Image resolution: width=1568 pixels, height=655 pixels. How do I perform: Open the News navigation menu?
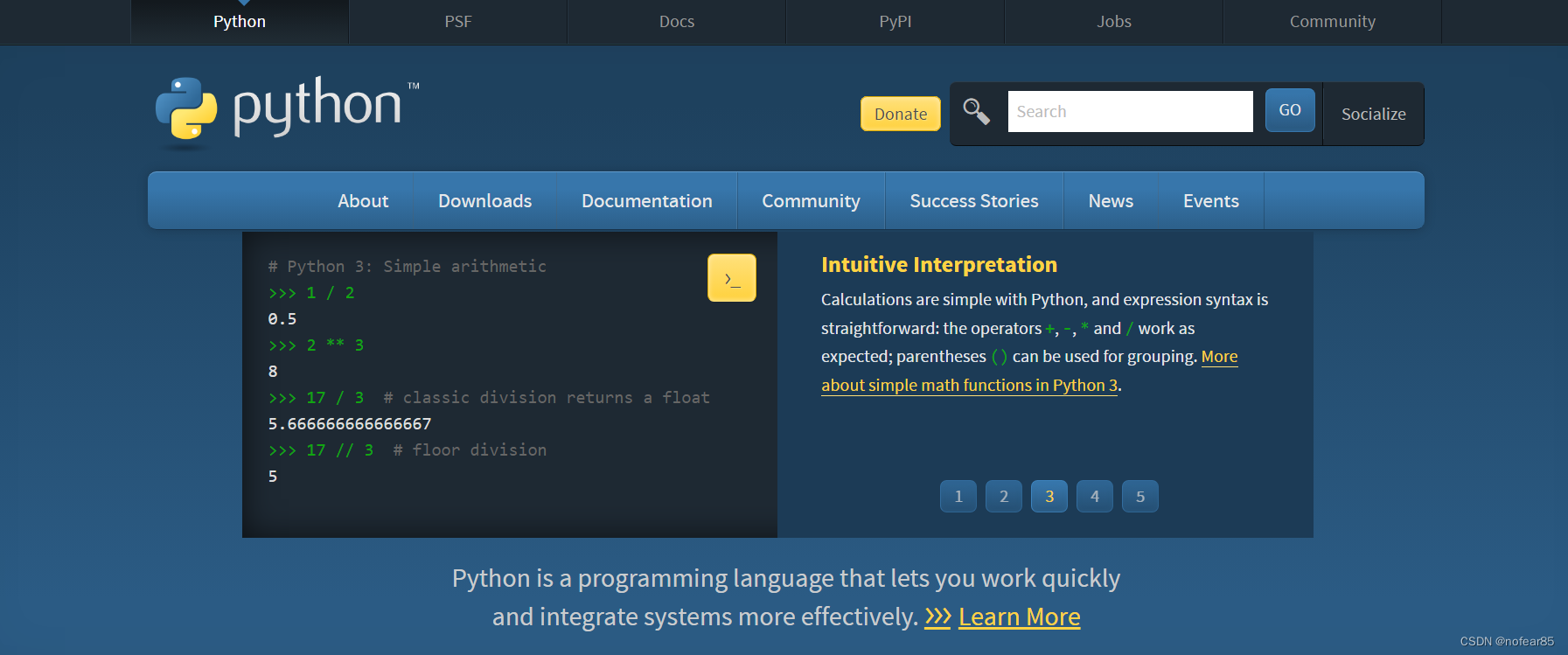[1111, 201]
